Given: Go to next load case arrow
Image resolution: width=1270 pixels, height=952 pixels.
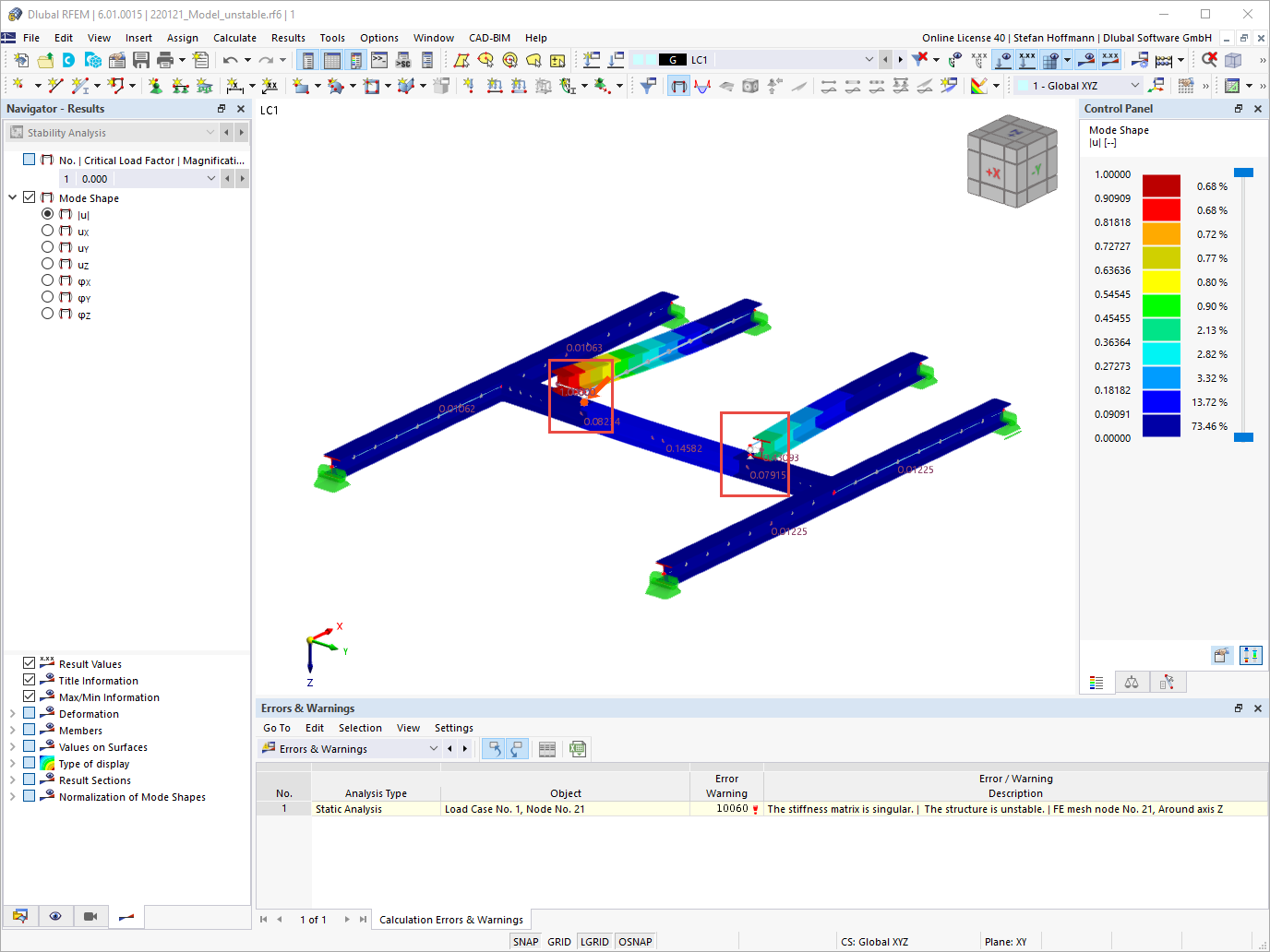Looking at the screenshot, I should (900, 60).
